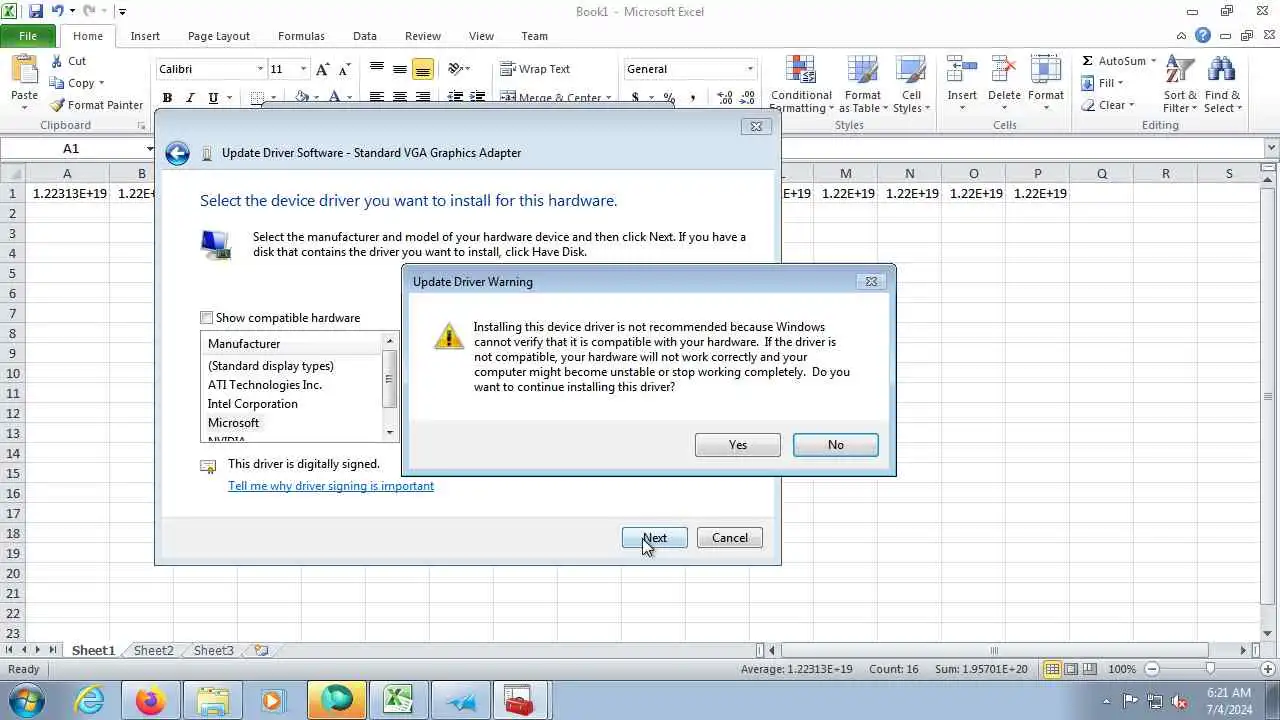Open Firefox from the taskbar
1280x720 pixels.
pyautogui.click(x=151, y=701)
